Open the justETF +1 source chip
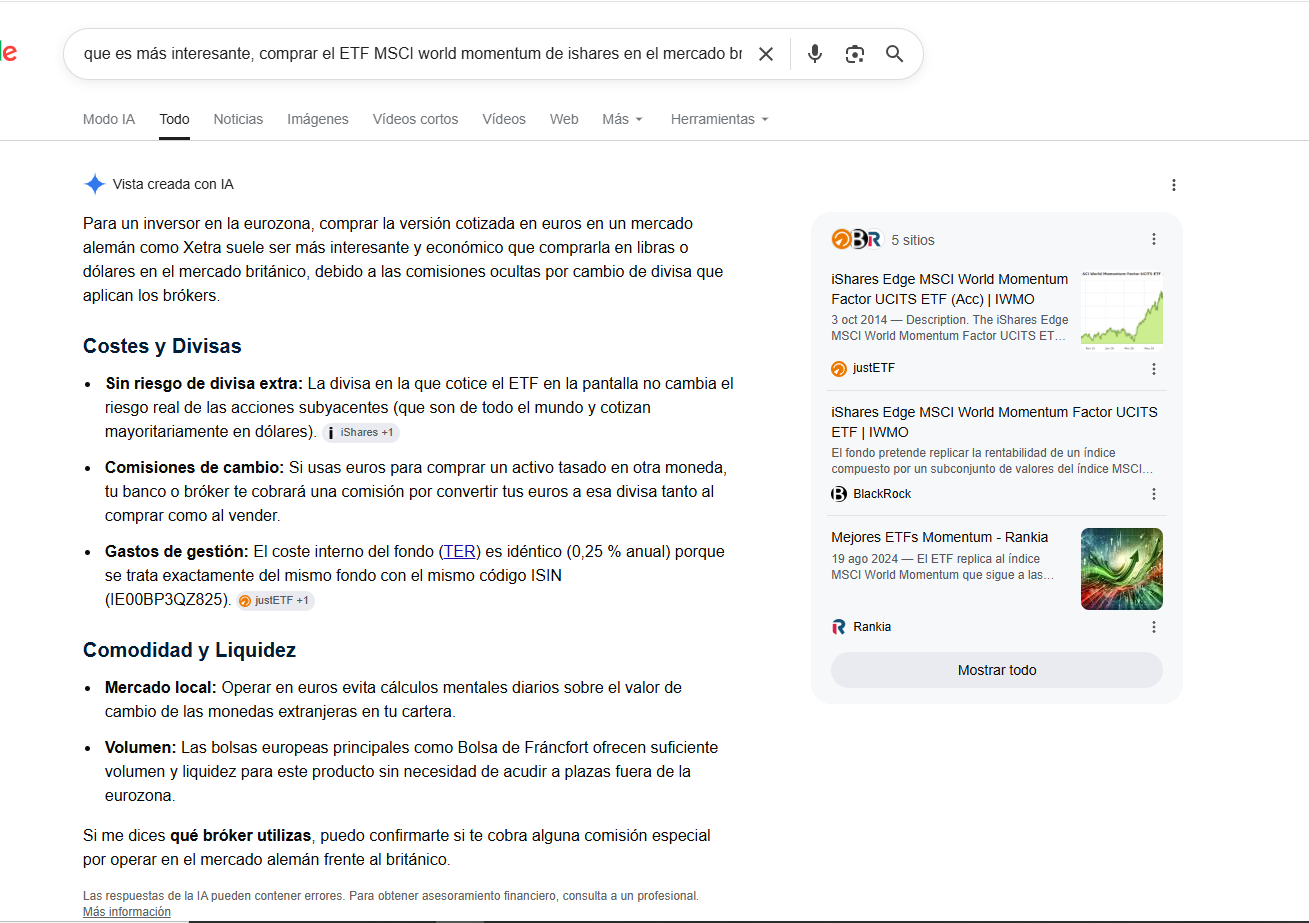Screen dimensions: 1309x923 click(275, 601)
